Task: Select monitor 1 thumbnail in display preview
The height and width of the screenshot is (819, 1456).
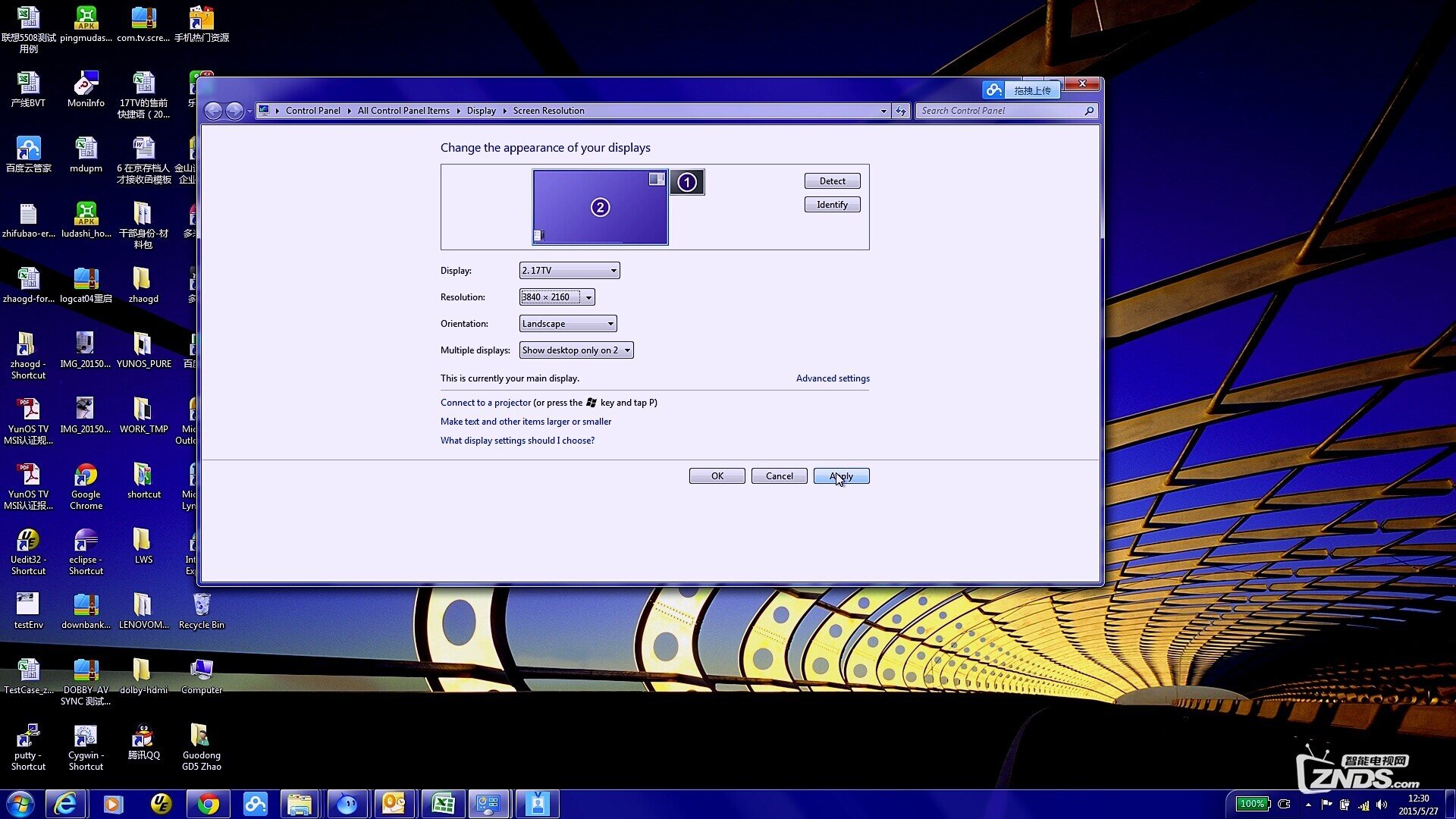Action: (687, 182)
